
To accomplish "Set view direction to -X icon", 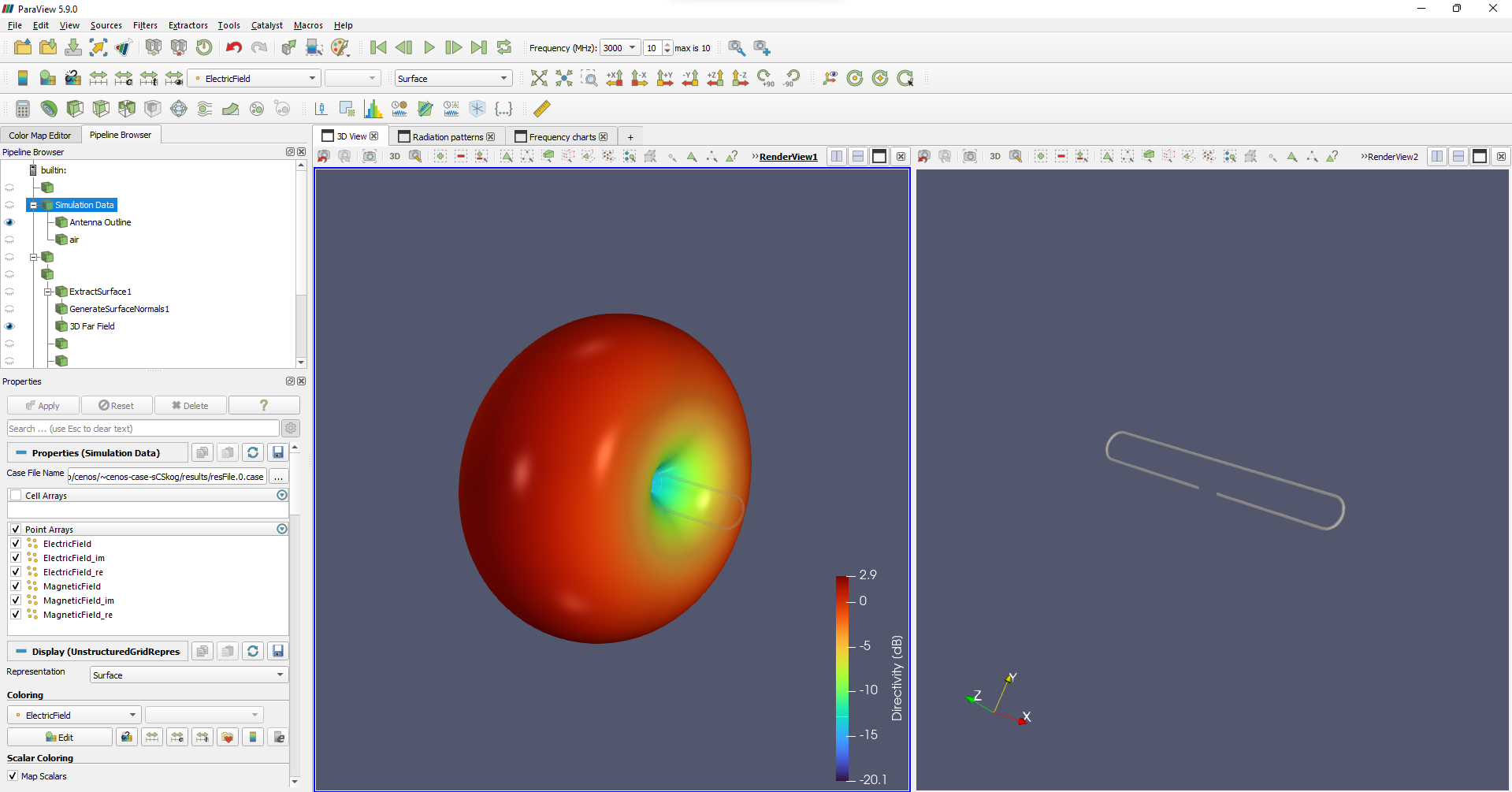I will point(640,78).
